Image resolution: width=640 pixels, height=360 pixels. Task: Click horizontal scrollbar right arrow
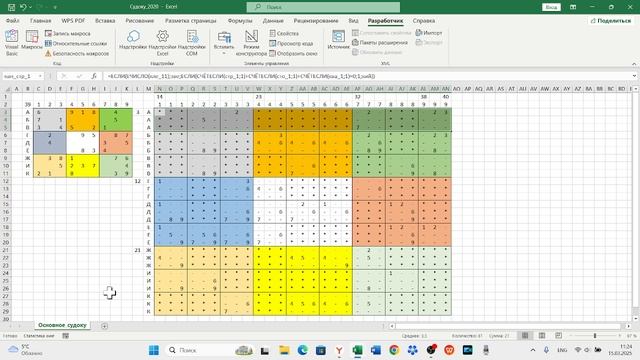pos(628,326)
